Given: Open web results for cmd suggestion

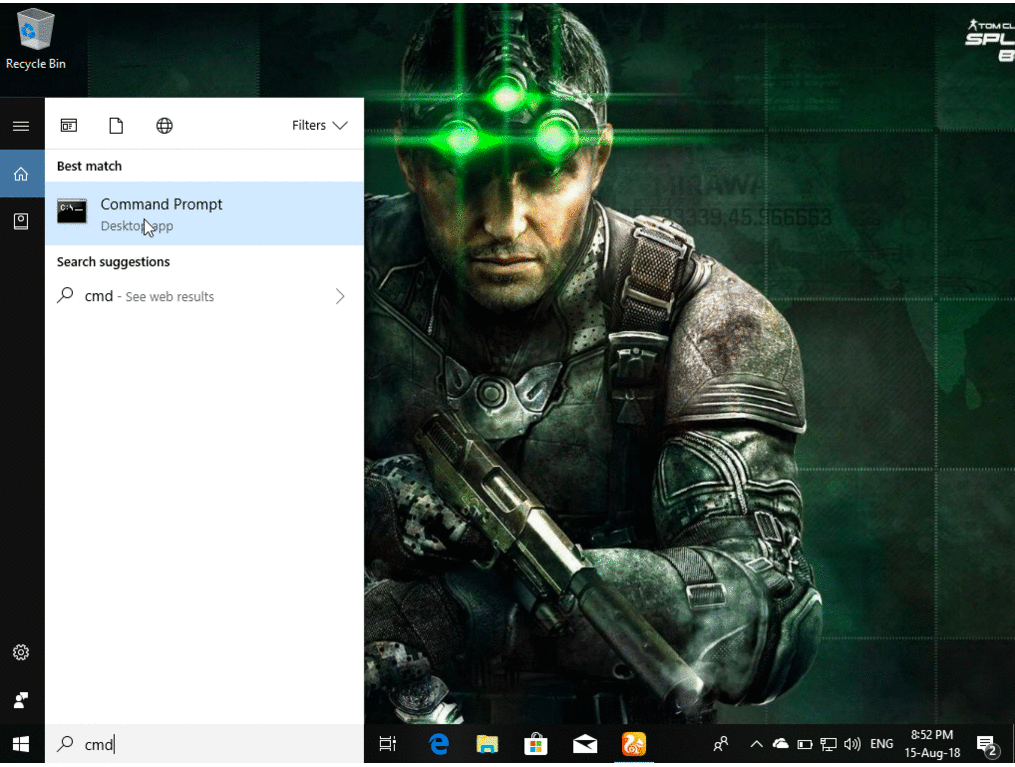Looking at the screenshot, I should pyautogui.click(x=204, y=296).
